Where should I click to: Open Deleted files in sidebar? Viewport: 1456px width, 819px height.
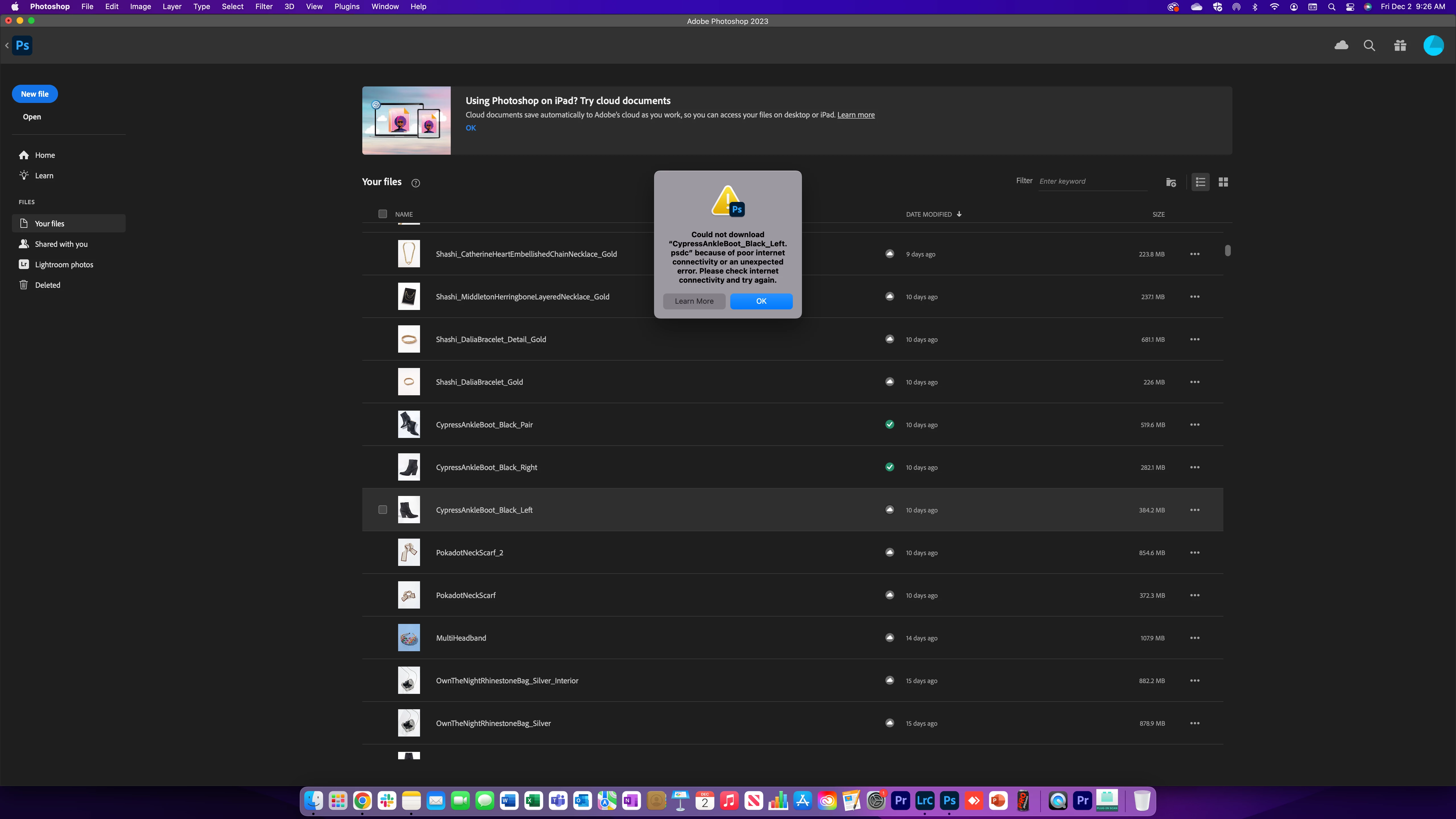click(47, 285)
